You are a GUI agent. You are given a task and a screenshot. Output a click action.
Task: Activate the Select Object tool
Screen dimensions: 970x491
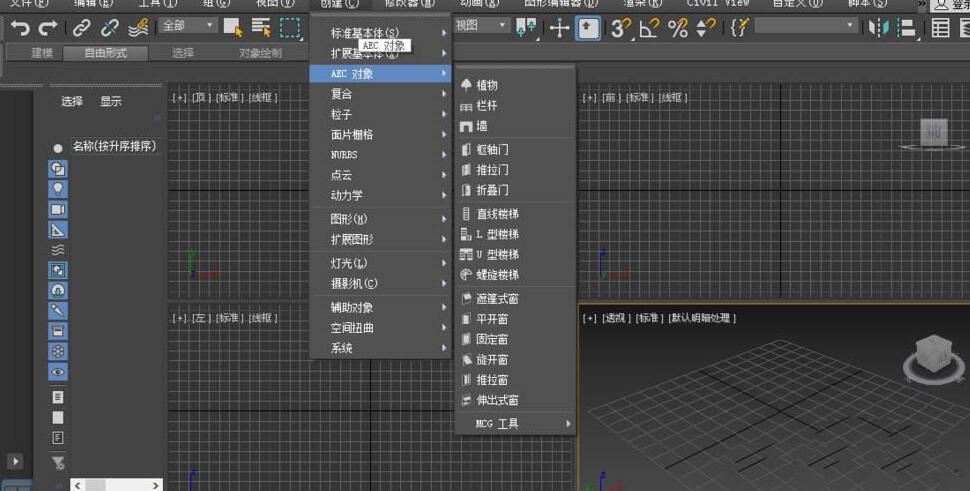pos(233,28)
